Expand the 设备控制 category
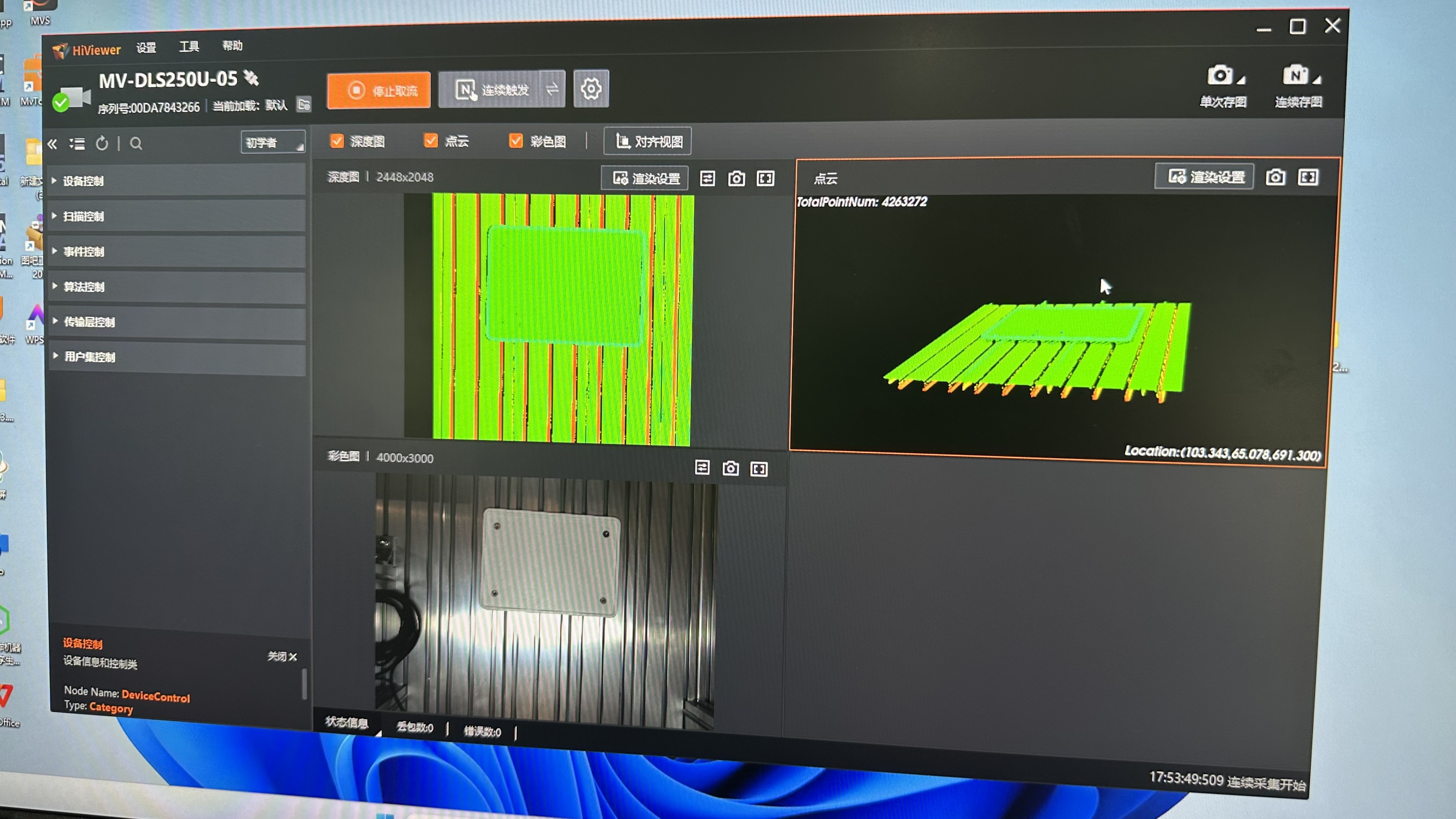This screenshot has width=1456, height=819. 177,181
